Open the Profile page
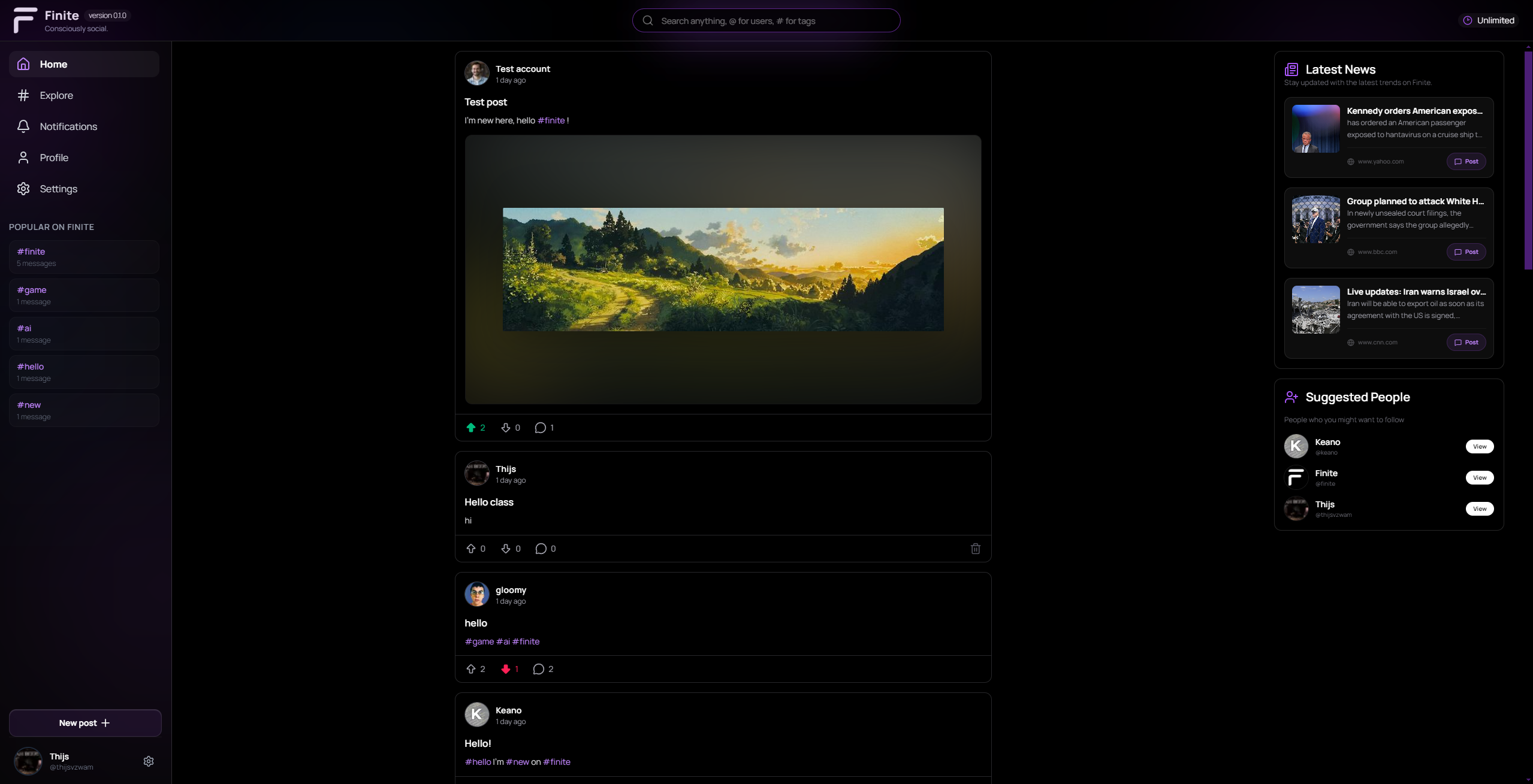 [84, 158]
